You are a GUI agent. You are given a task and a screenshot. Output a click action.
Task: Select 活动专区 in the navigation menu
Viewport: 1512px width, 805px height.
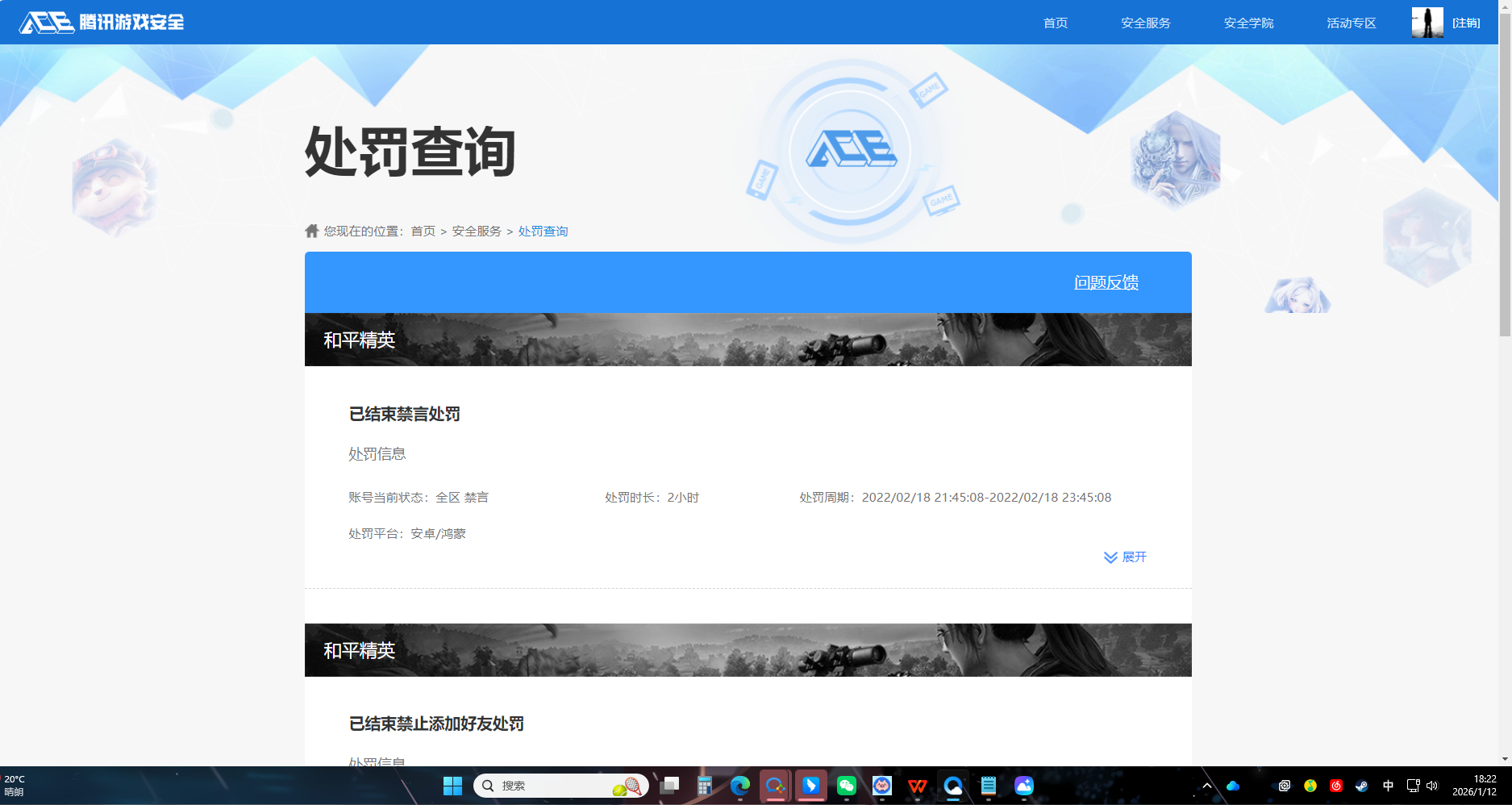point(1351,23)
